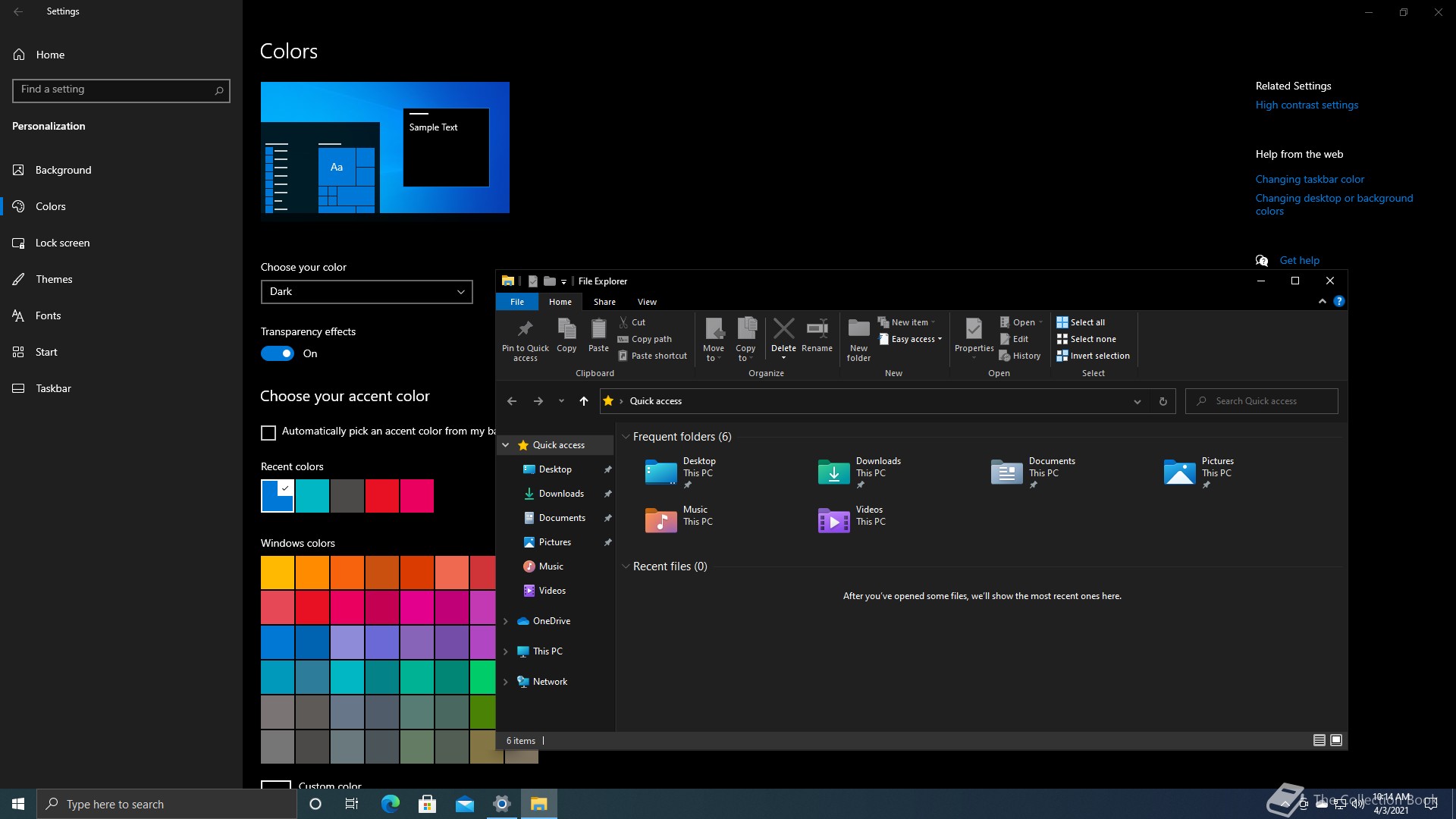Screen dimensions: 1456x819
Task: Collapse the Recent files section
Action: click(626, 566)
